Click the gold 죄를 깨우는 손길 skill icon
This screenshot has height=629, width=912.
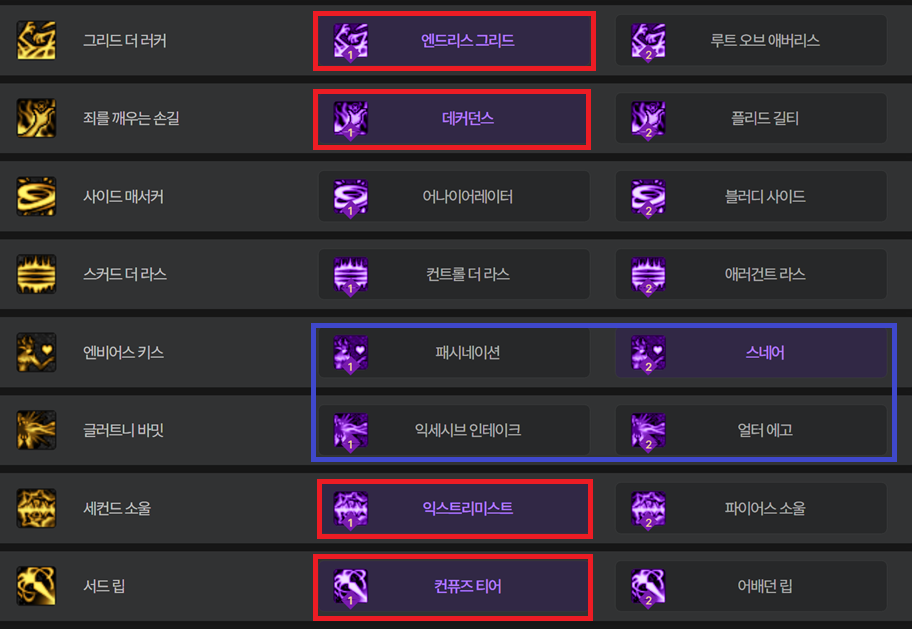click(x=36, y=118)
